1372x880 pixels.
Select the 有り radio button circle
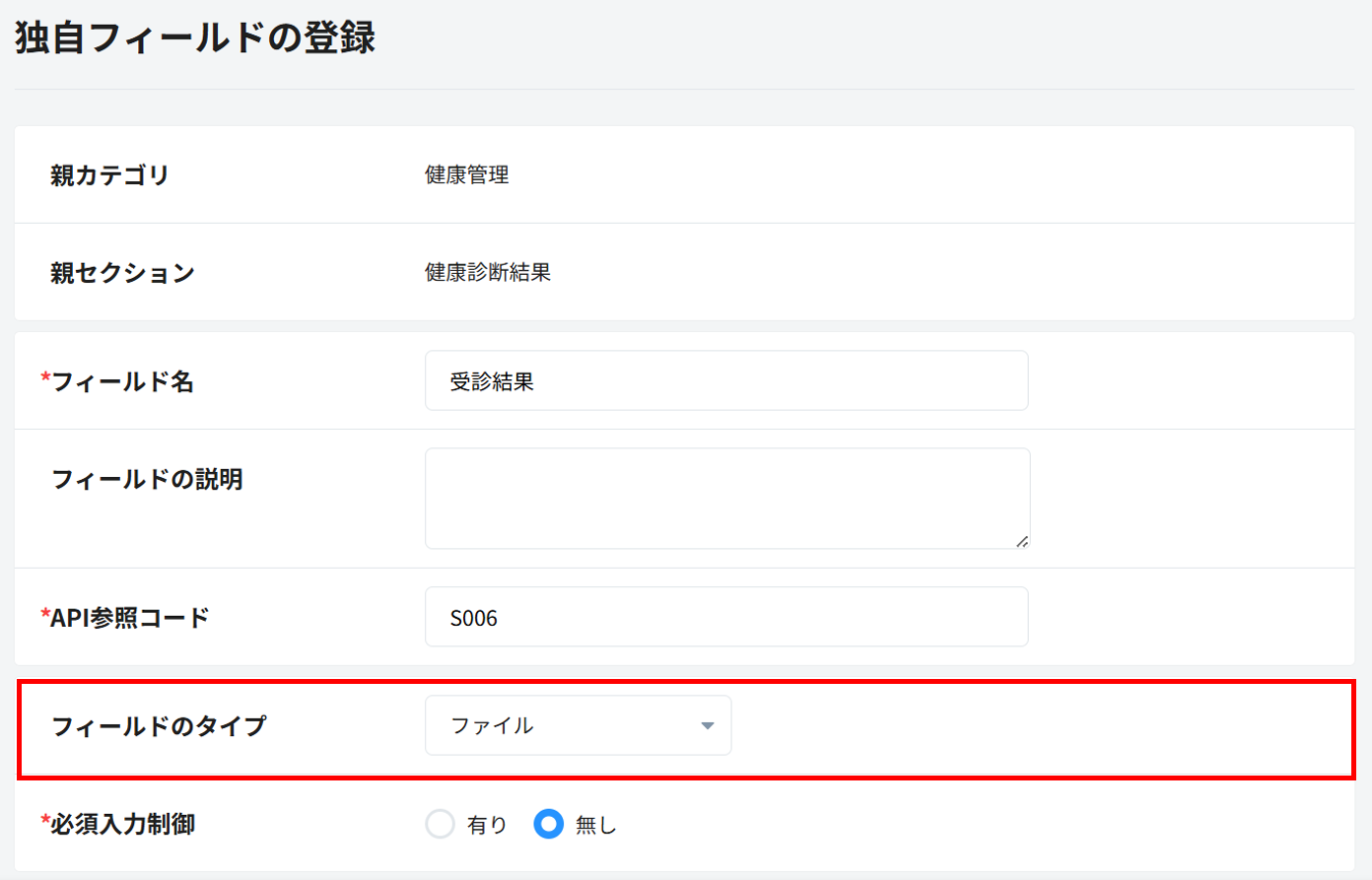point(440,824)
